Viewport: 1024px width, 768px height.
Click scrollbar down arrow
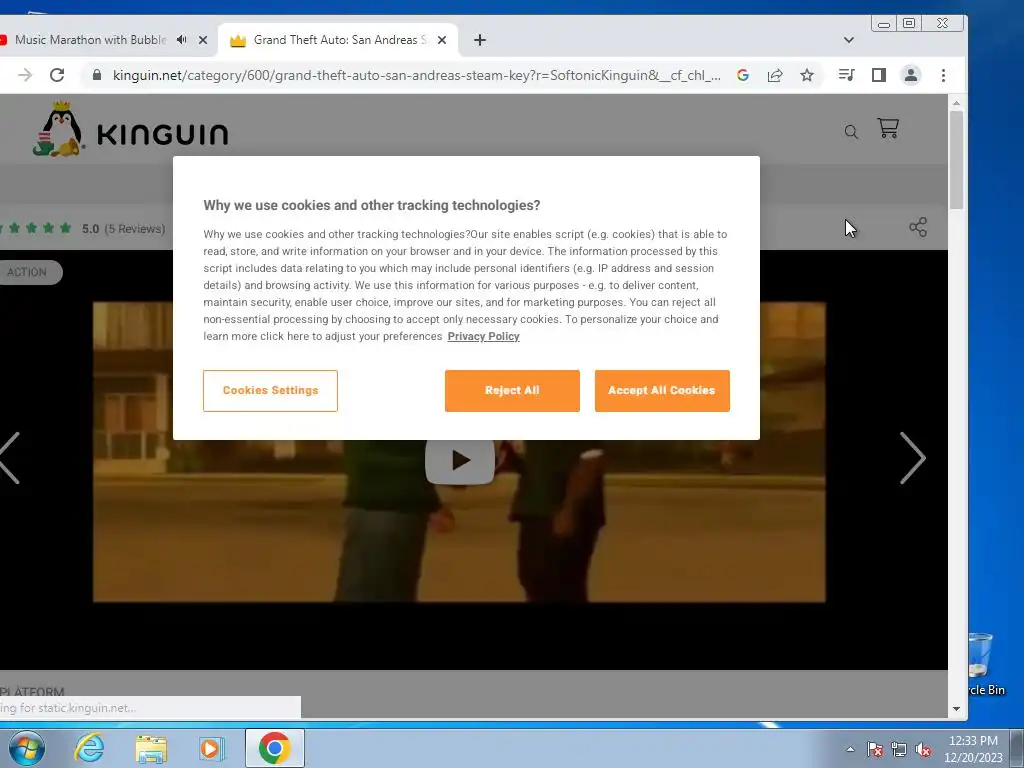pyautogui.click(x=956, y=709)
